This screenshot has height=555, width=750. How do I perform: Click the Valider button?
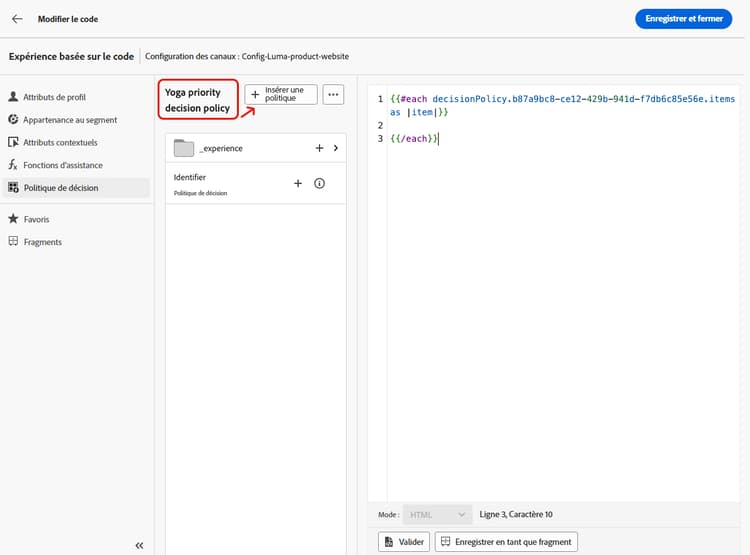(404, 542)
